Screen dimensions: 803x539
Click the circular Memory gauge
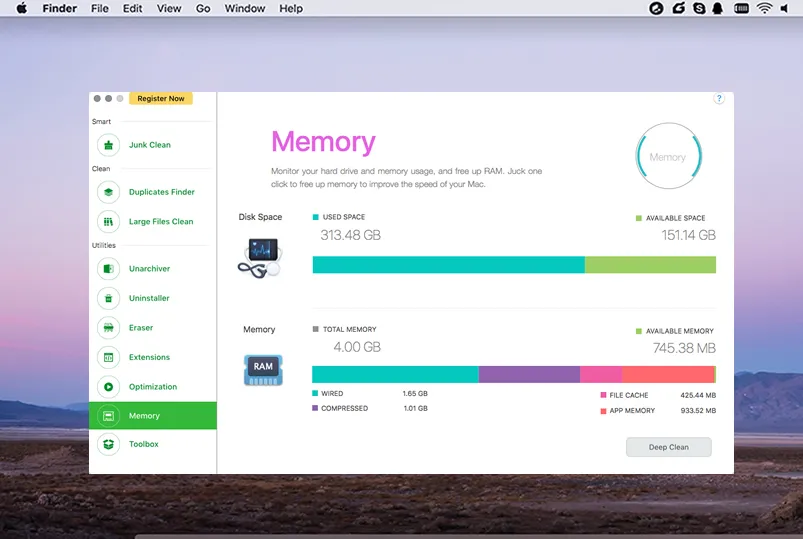coord(668,157)
